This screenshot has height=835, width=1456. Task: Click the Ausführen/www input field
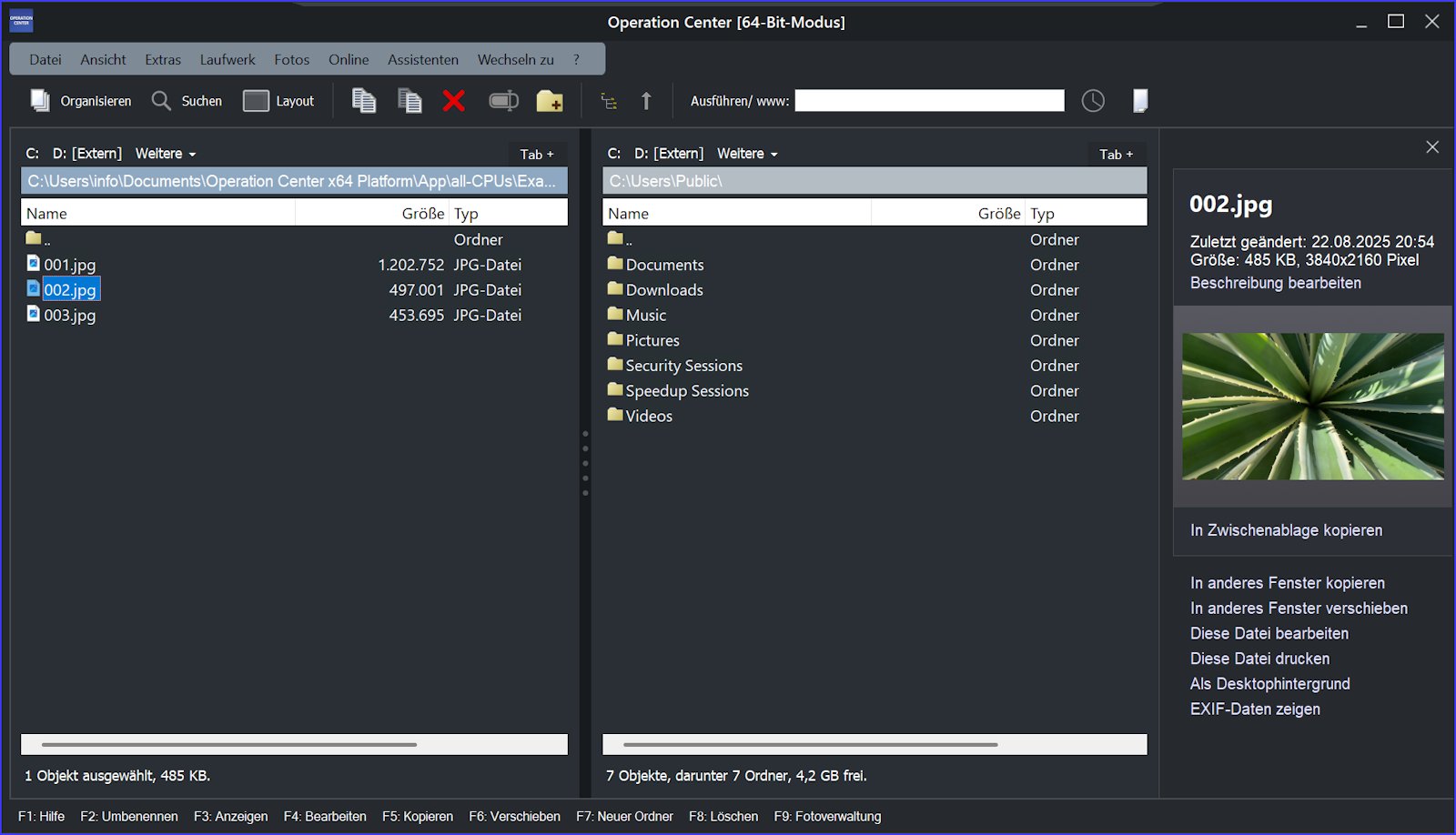pyautogui.click(x=929, y=101)
